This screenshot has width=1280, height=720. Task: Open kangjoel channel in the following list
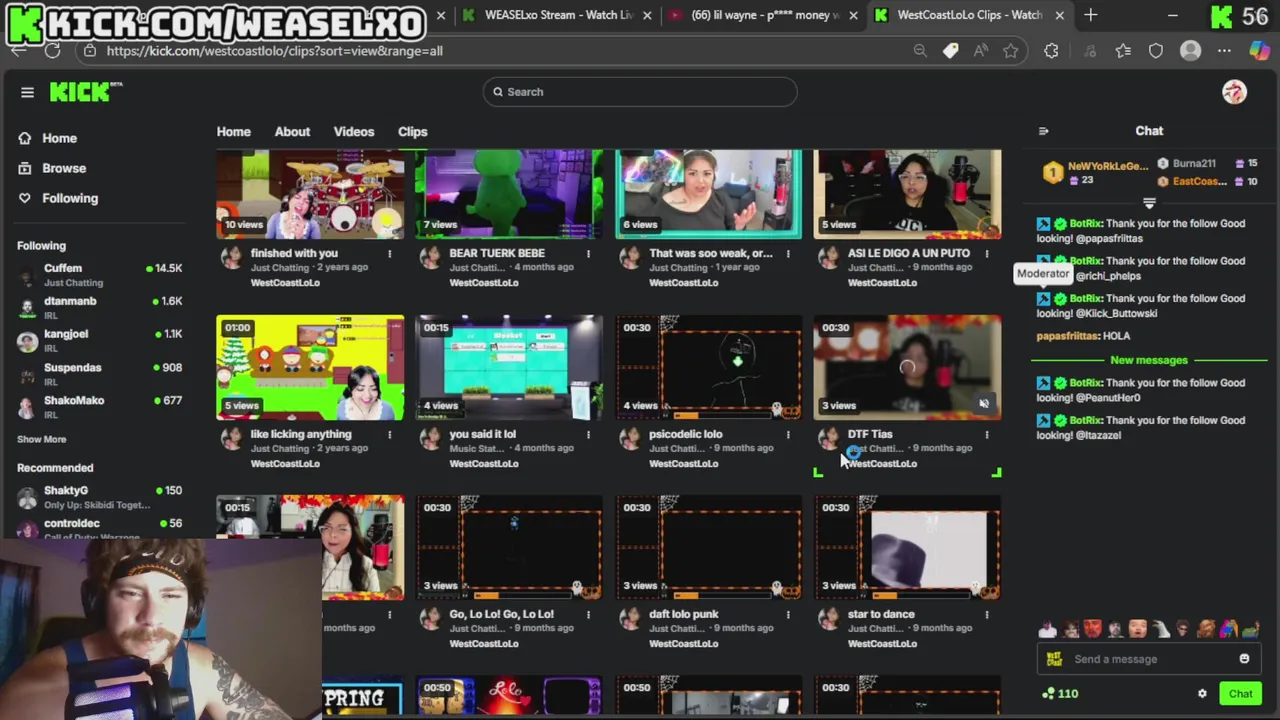point(99,341)
